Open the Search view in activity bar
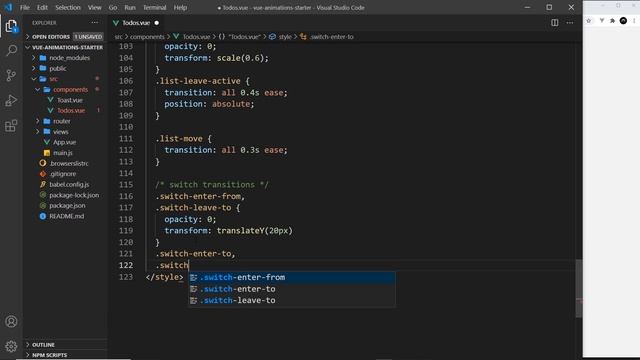This screenshot has height=360, width=640. (11, 50)
